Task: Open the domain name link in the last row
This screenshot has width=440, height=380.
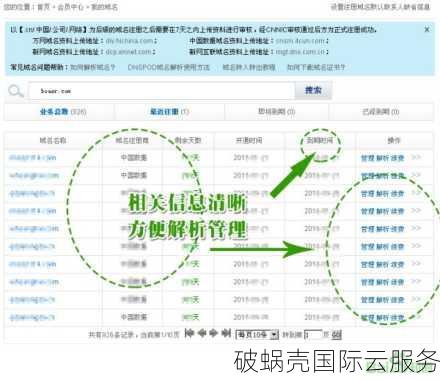Action: pos(32,318)
